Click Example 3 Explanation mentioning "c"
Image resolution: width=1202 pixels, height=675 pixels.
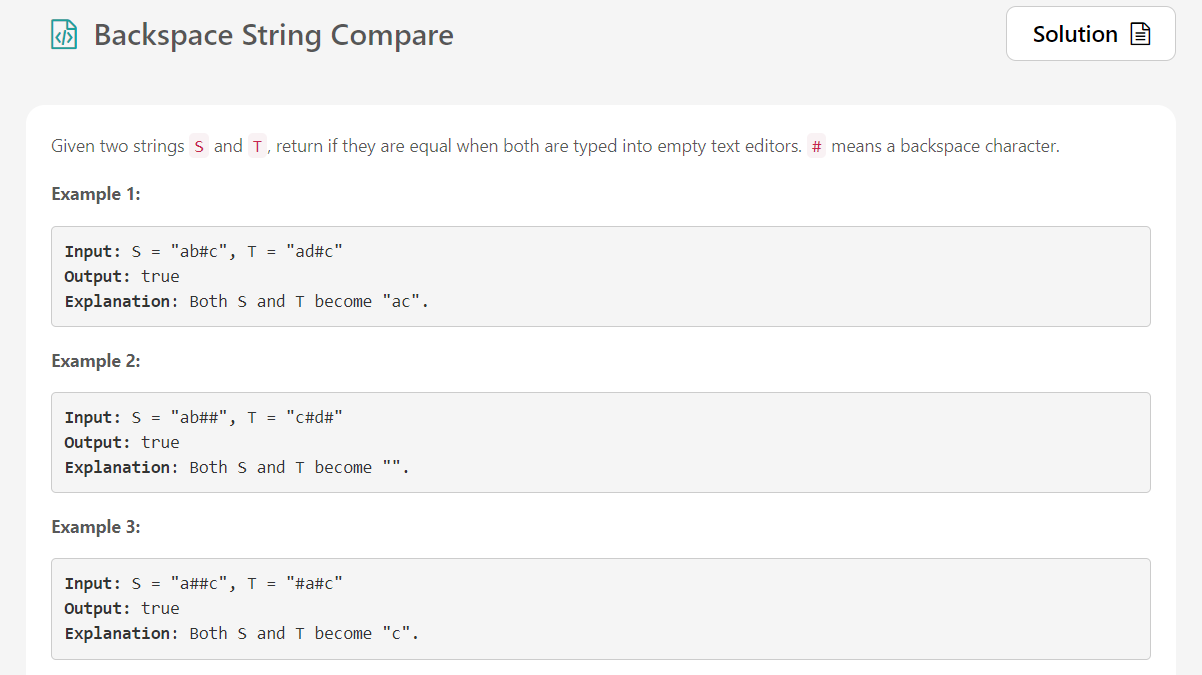tap(241, 633)
